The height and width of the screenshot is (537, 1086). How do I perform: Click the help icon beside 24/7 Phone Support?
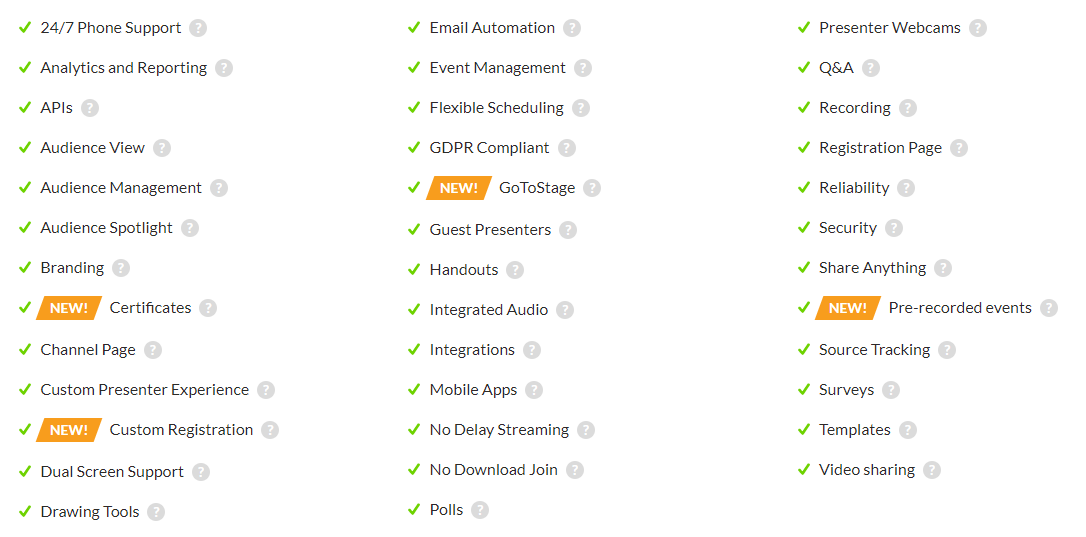[198, 28]
